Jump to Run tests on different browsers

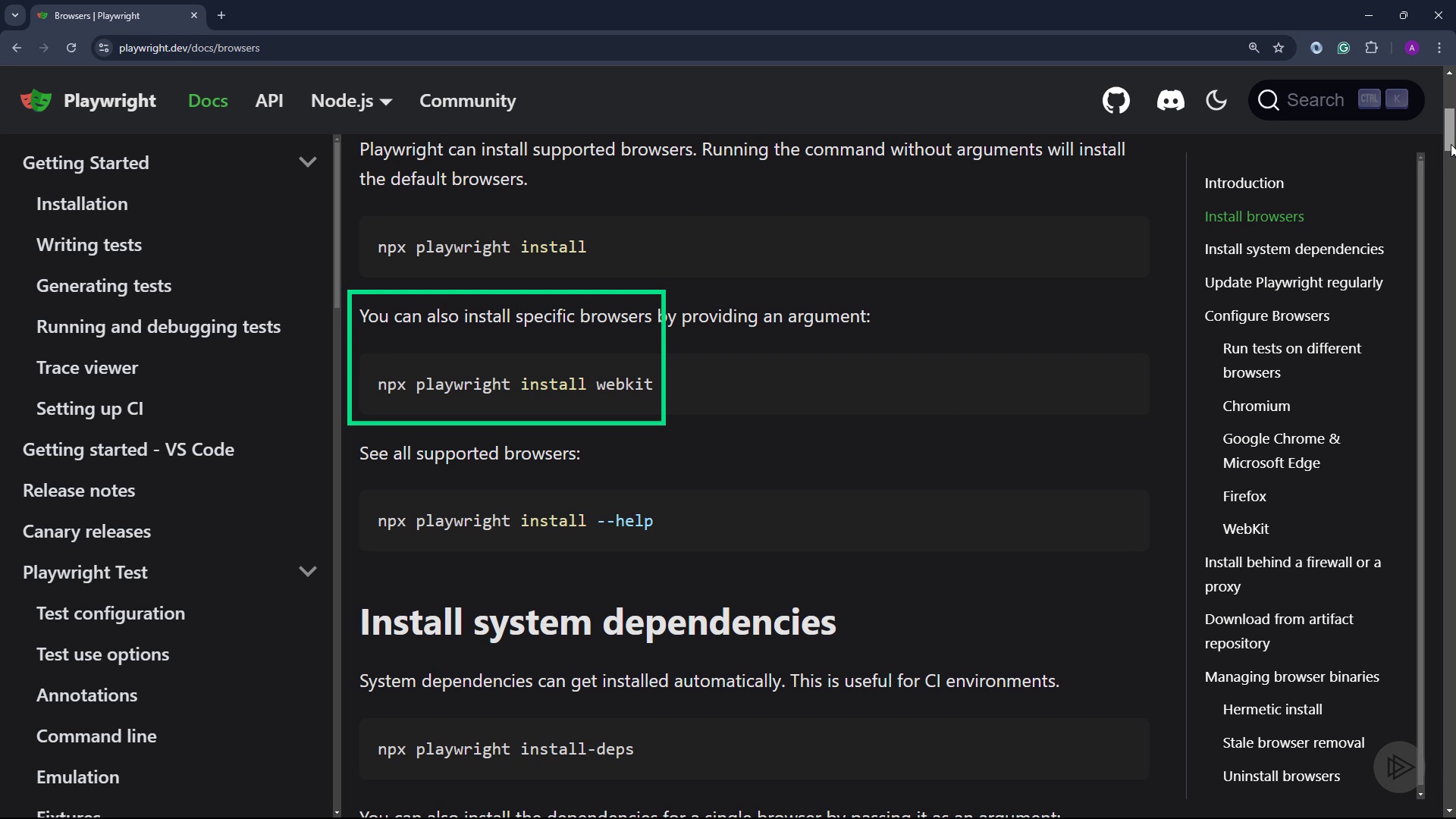1291,360
